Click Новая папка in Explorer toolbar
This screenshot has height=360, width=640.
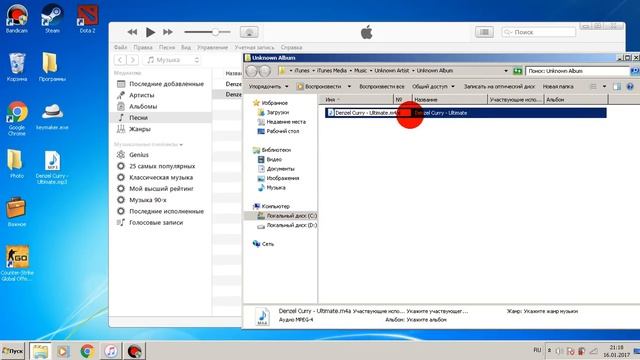pos(558,87)
